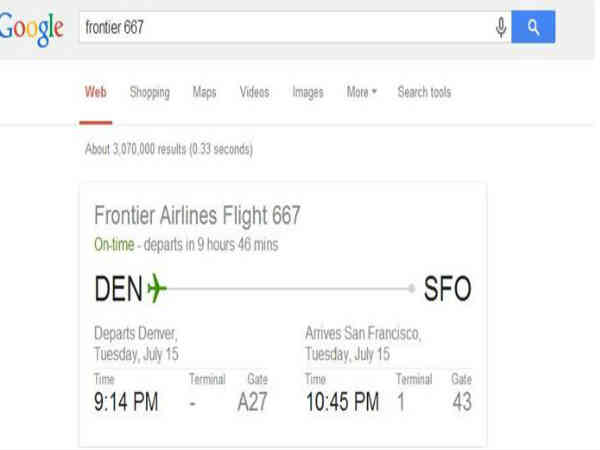Viewport: 600px width, 450px height.
Task: Click the Google logo
Action: 31,28
